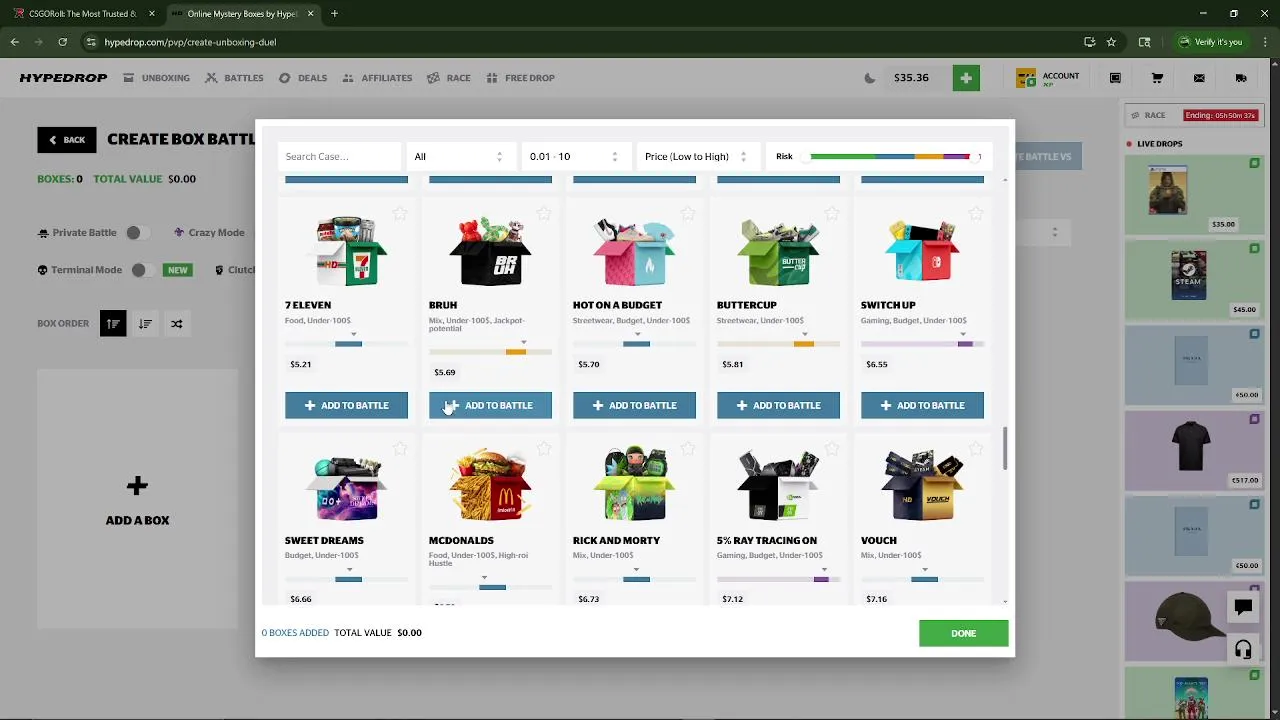
Task: Favorite the Hot On A Budget star
Action: (688, 213)
